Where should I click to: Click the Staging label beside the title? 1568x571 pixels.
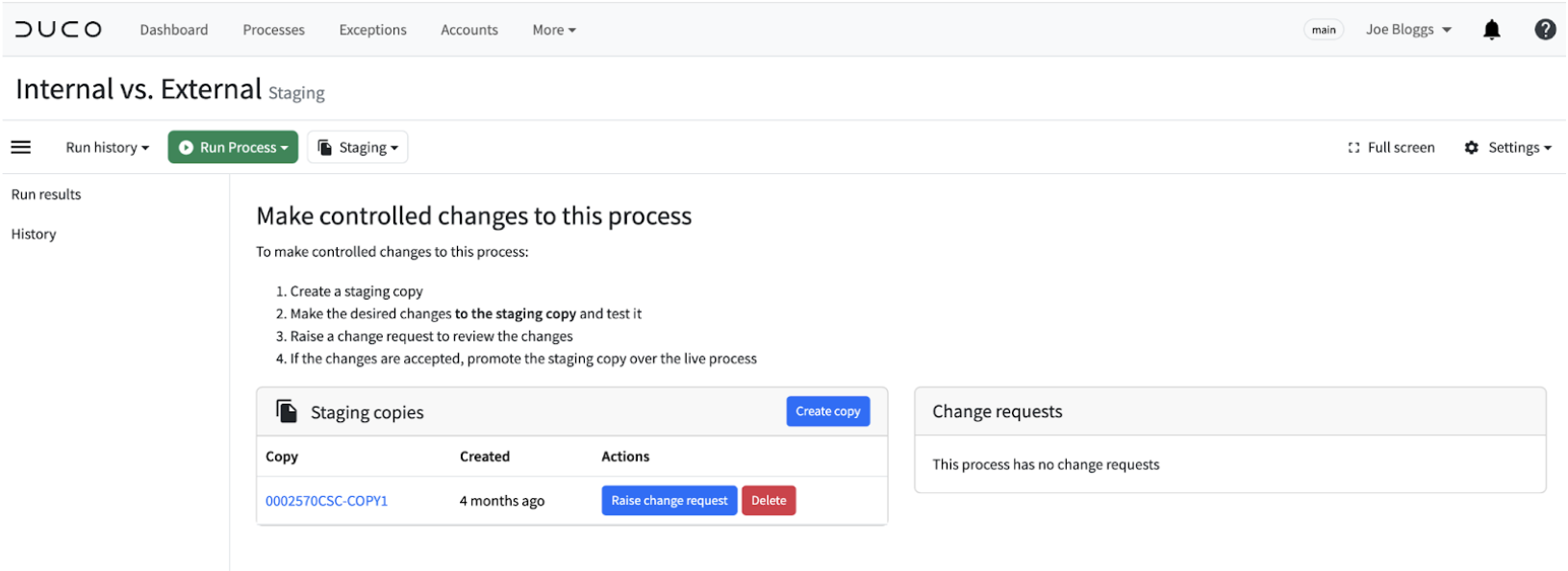point(296,93)
